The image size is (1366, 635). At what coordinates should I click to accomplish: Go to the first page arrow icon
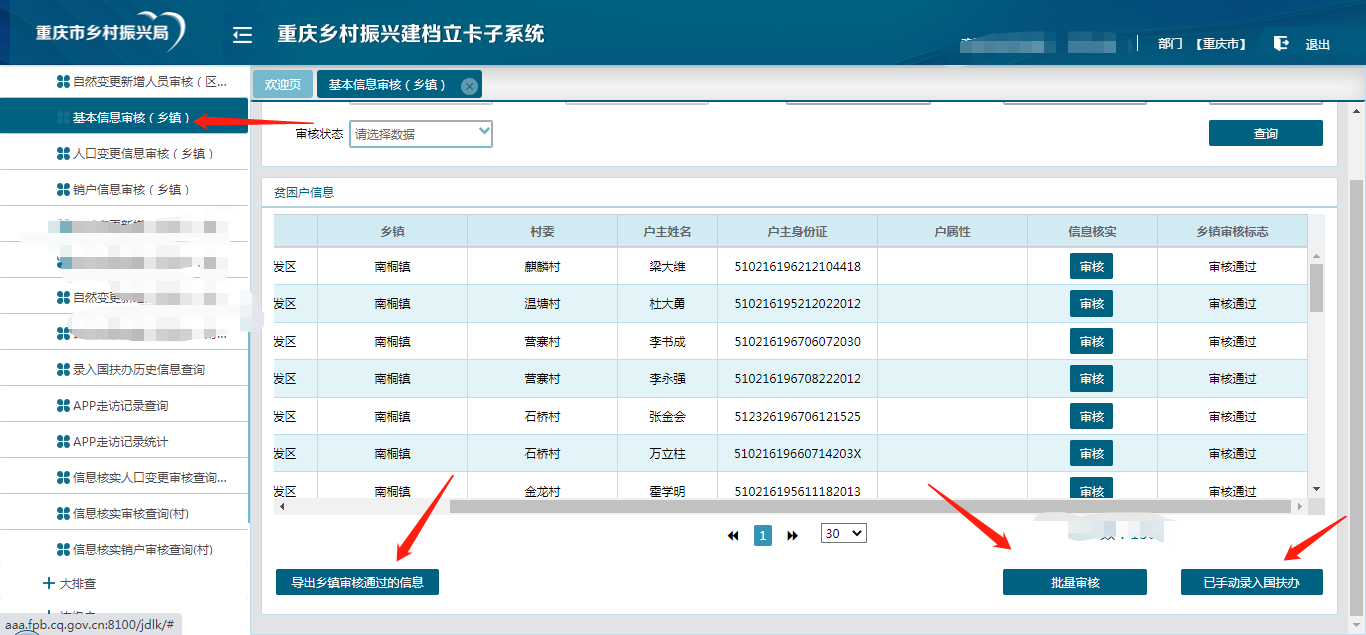733,536
